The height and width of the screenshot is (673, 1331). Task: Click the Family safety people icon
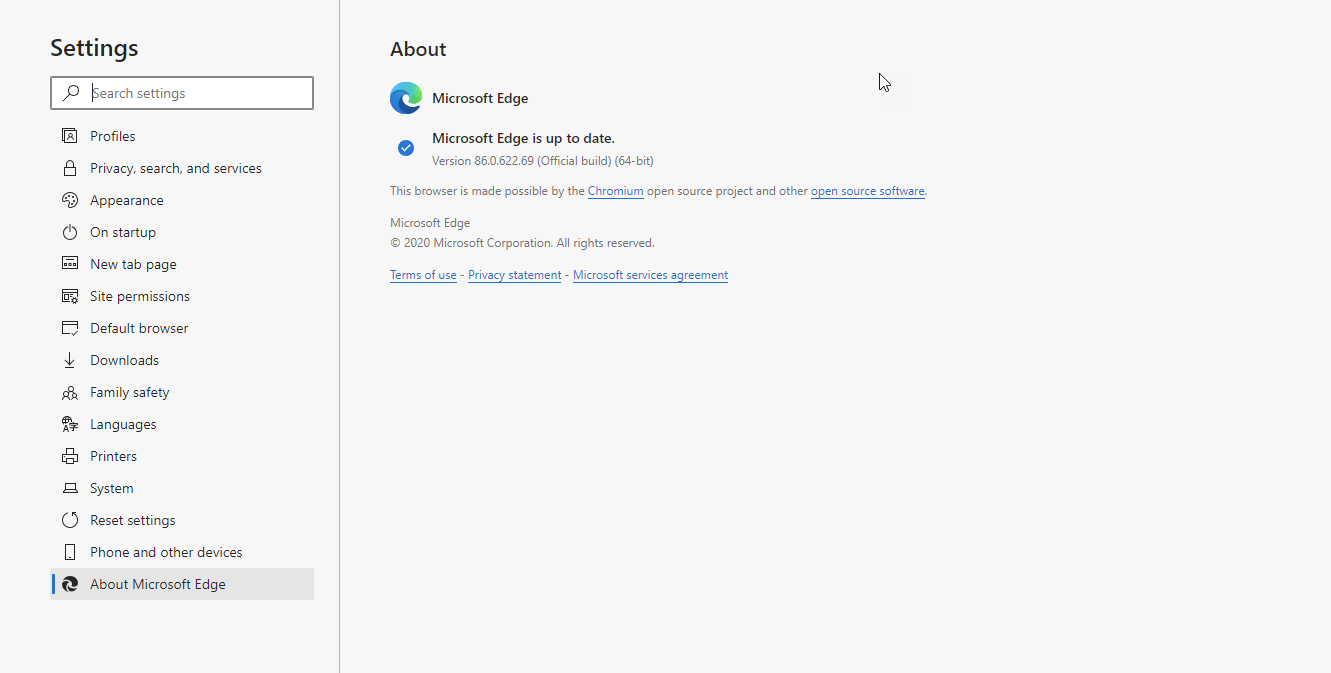(70, 392)
